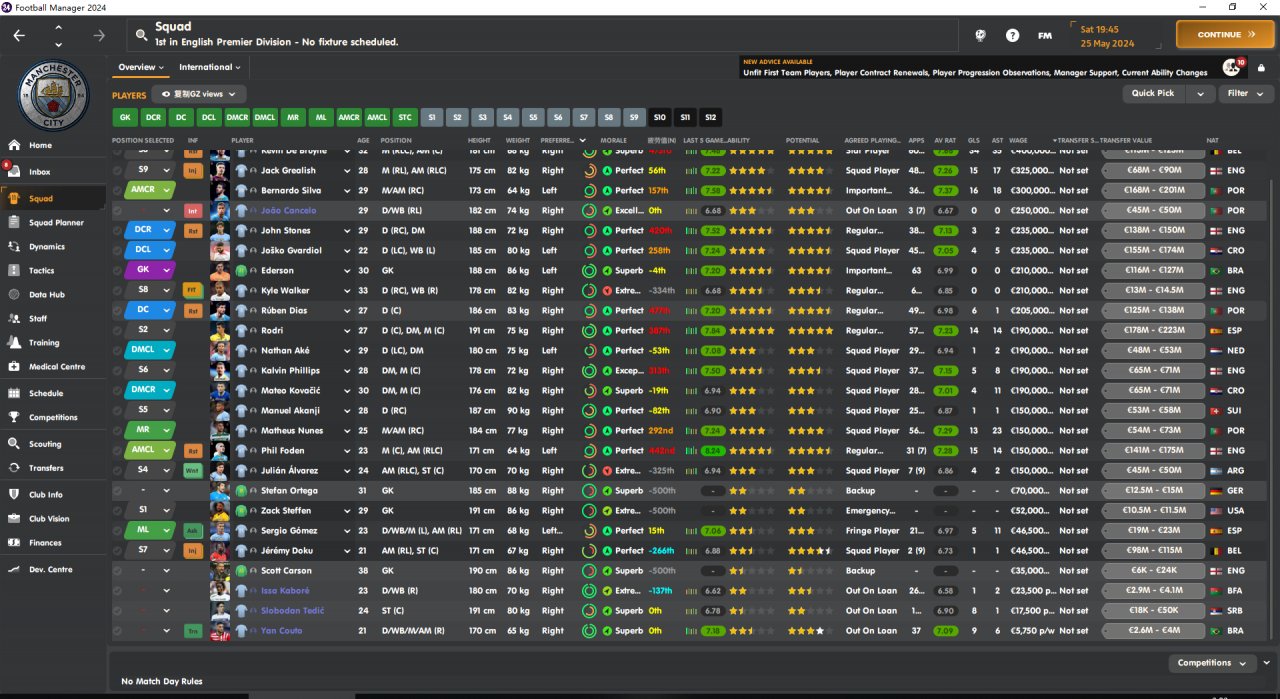
Task: Open Finances in the sidebar
Action: (45, 542)
